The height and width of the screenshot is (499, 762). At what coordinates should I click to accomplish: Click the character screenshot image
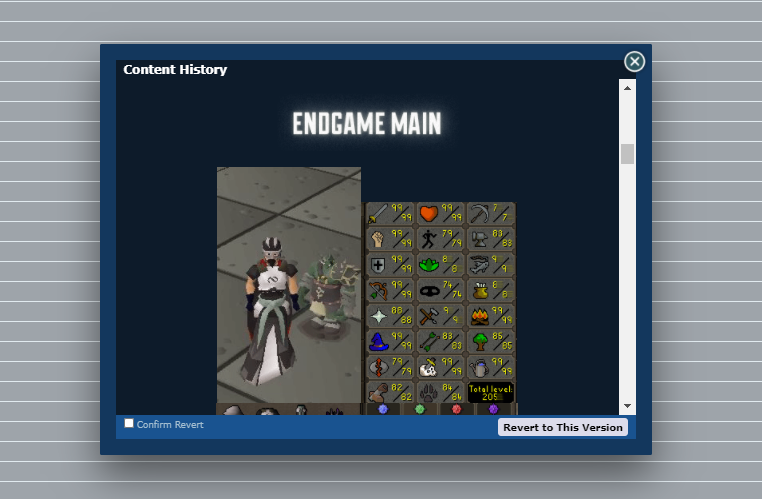(289, 285)
